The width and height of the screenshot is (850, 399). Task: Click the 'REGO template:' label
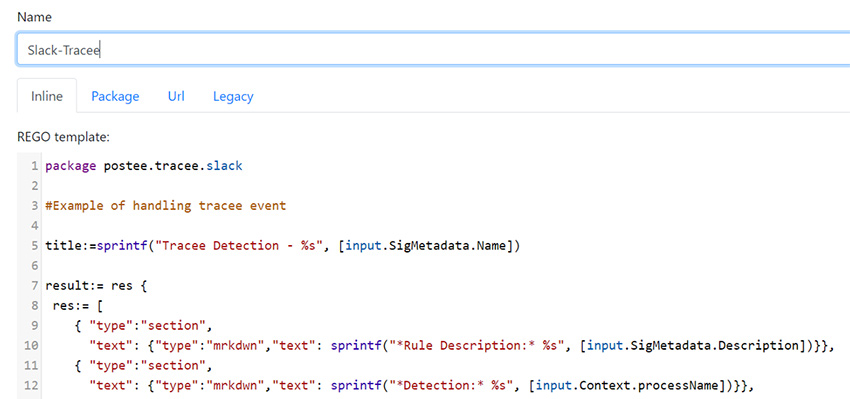point(63,138)
